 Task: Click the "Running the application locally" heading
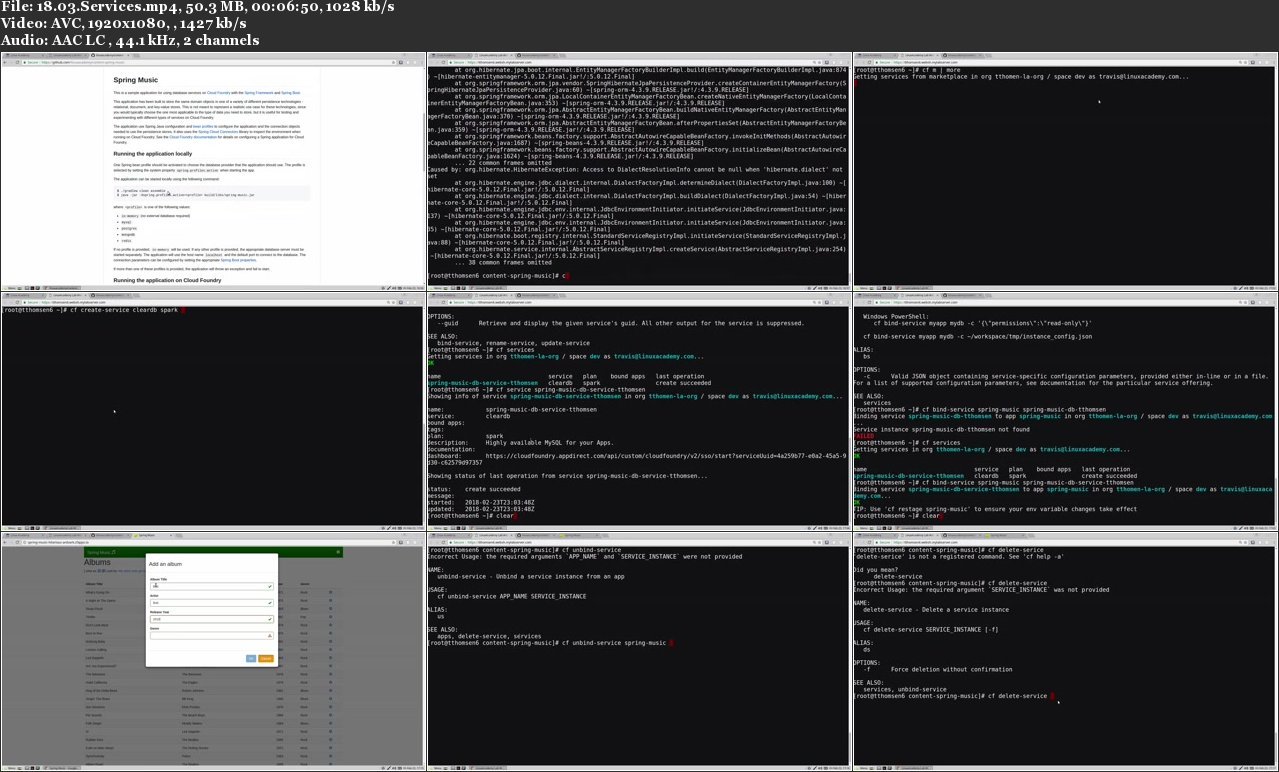coord(154,154)
